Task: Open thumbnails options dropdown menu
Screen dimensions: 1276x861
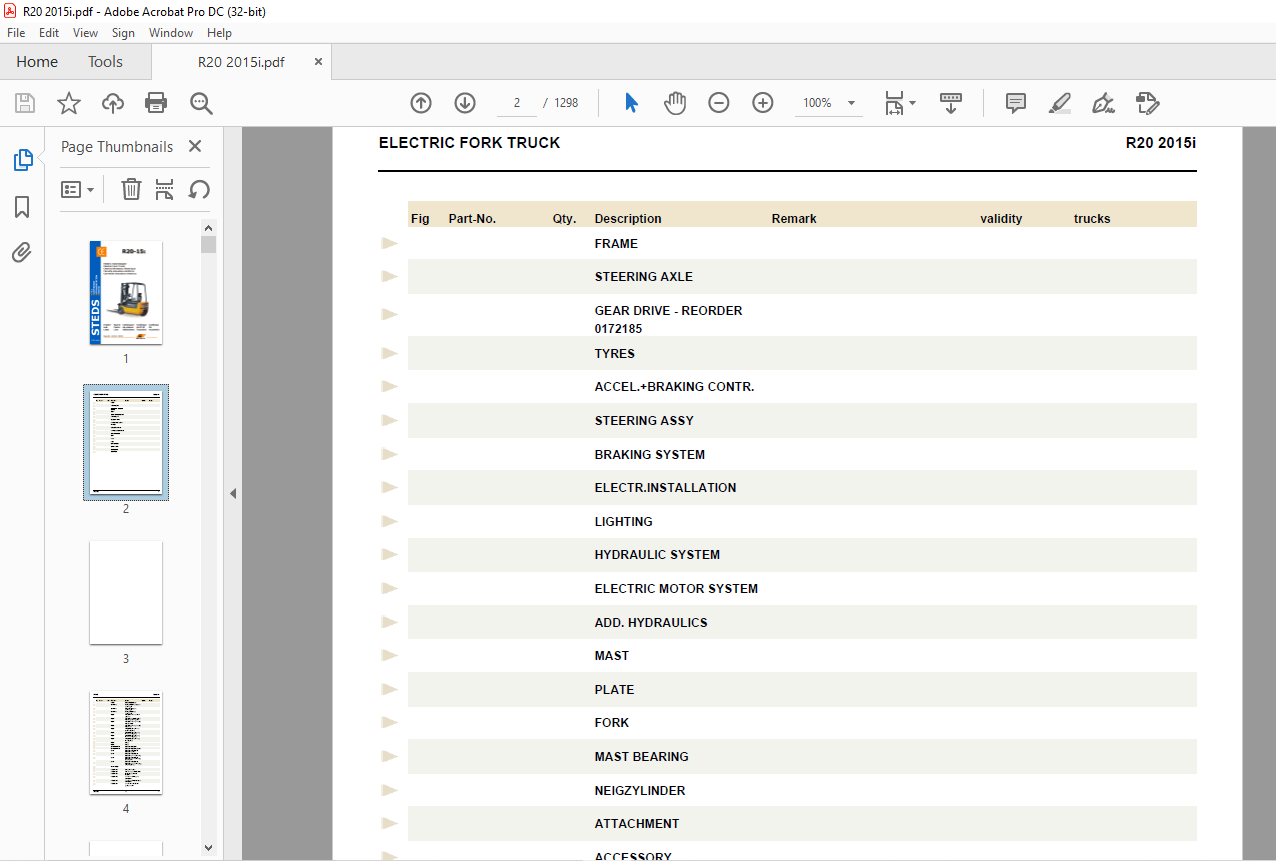Action: pos(78,189)
